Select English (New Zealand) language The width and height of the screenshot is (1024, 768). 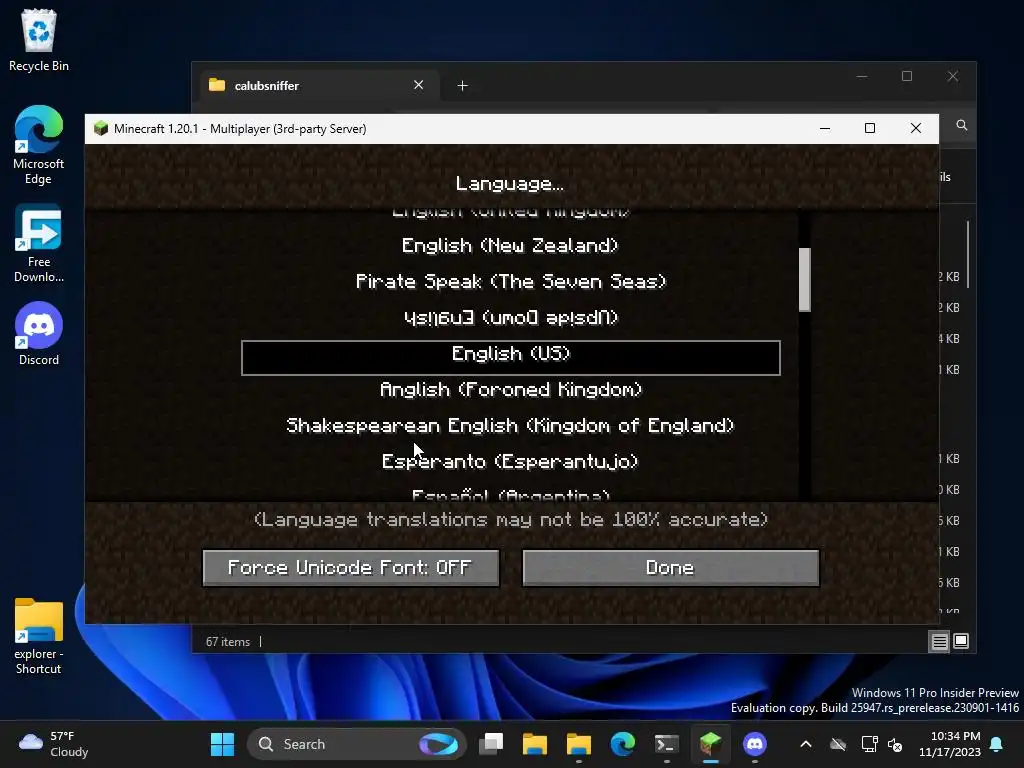[510, 246]
